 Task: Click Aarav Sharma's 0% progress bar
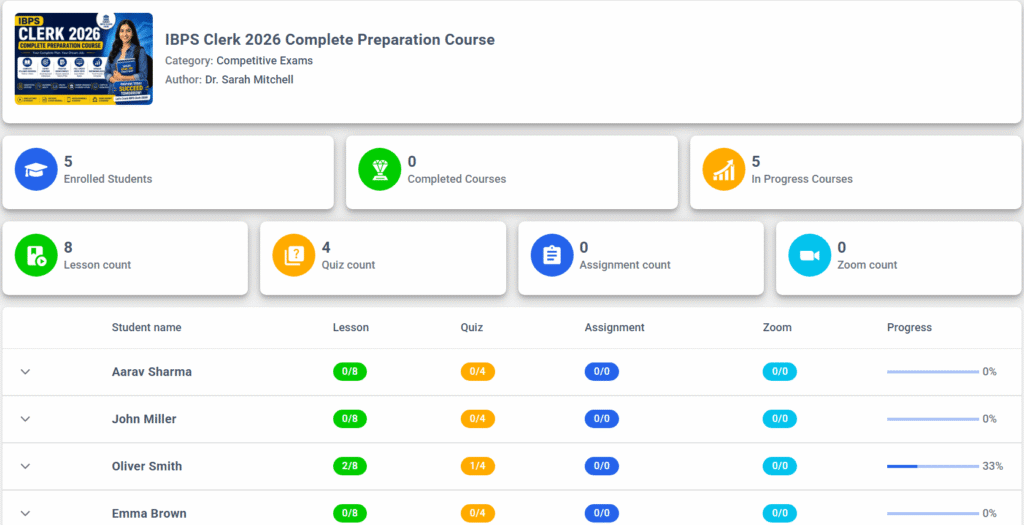click(x=933, y=372)
